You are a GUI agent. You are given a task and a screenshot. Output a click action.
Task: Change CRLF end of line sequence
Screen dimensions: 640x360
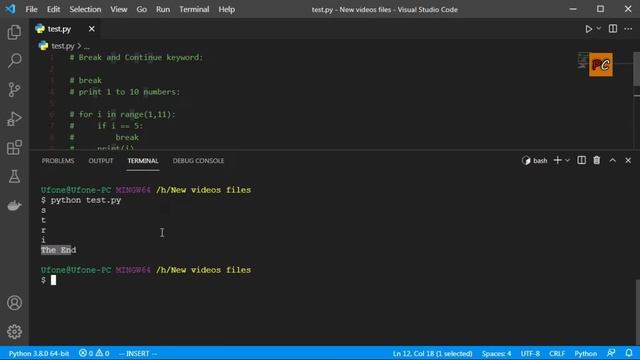557,353
